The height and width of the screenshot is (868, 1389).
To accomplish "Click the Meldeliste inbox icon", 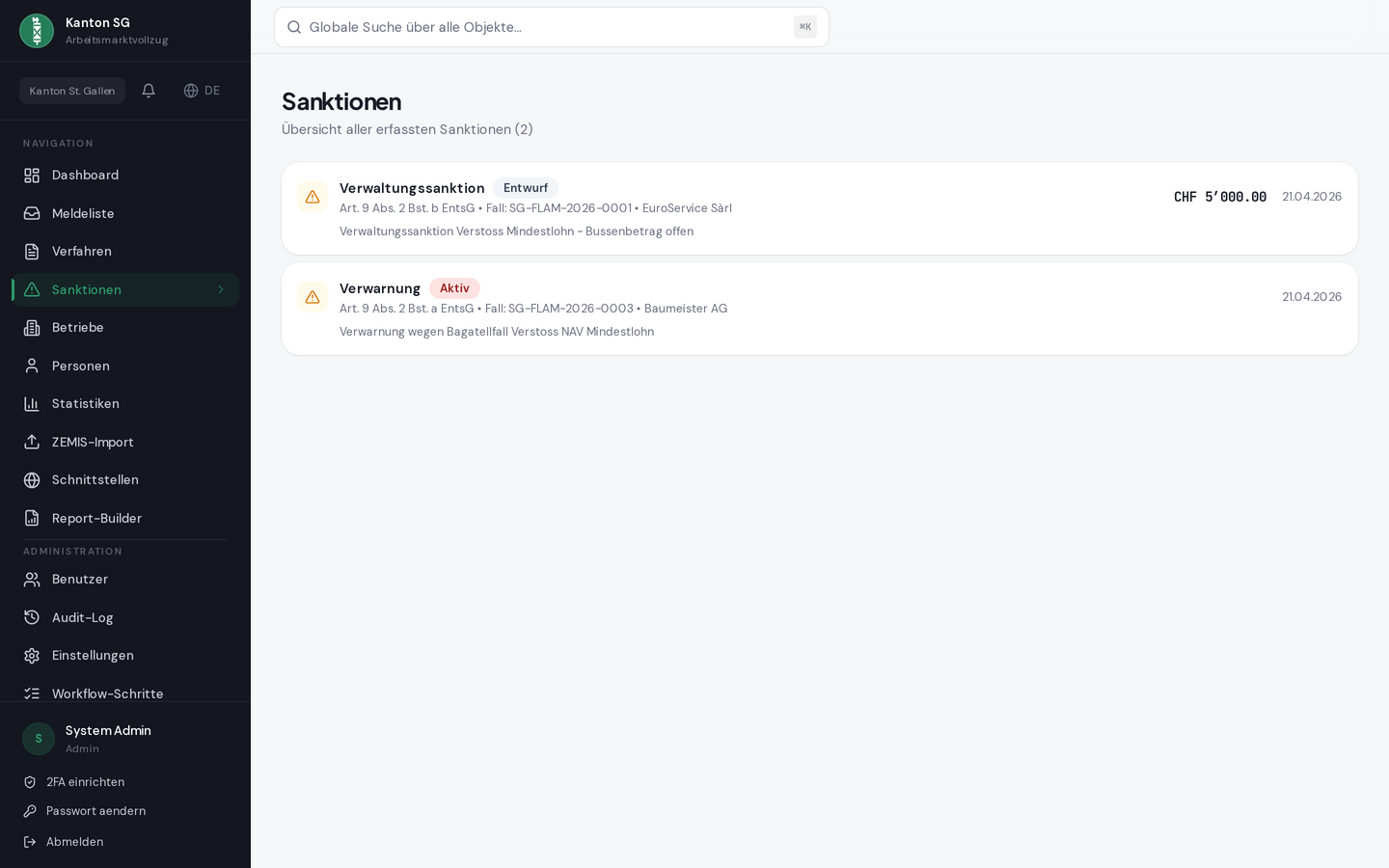I will (x=32, y=213).
